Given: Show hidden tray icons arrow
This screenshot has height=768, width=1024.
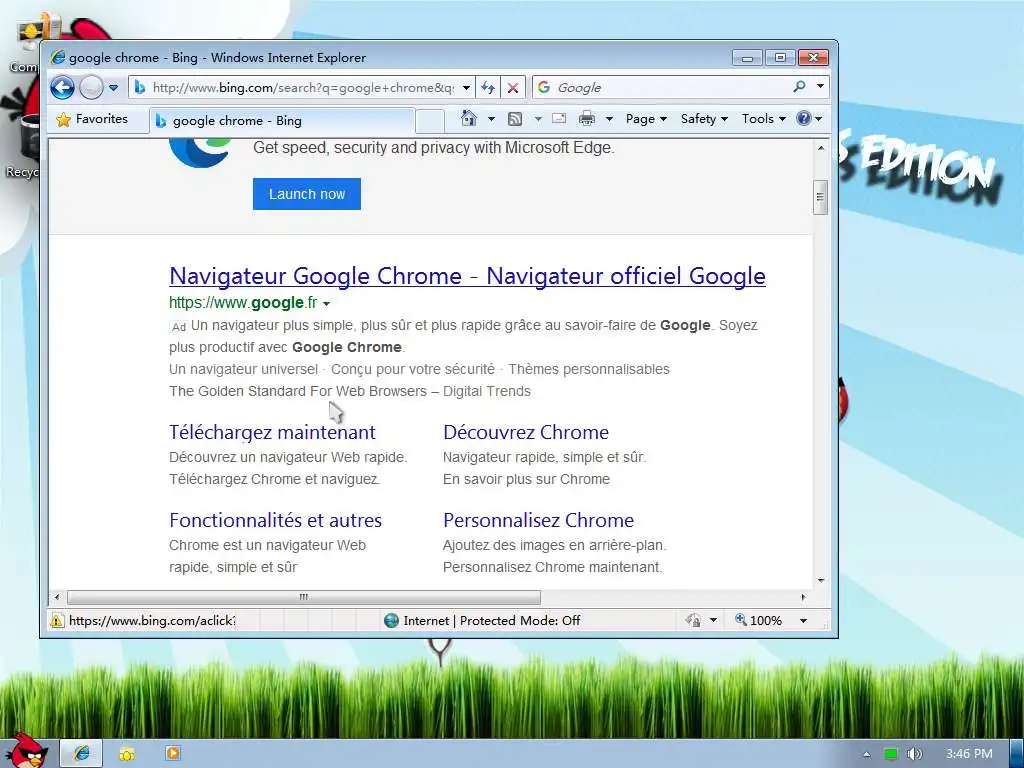Looking at the screenshot, I should 867,754.
